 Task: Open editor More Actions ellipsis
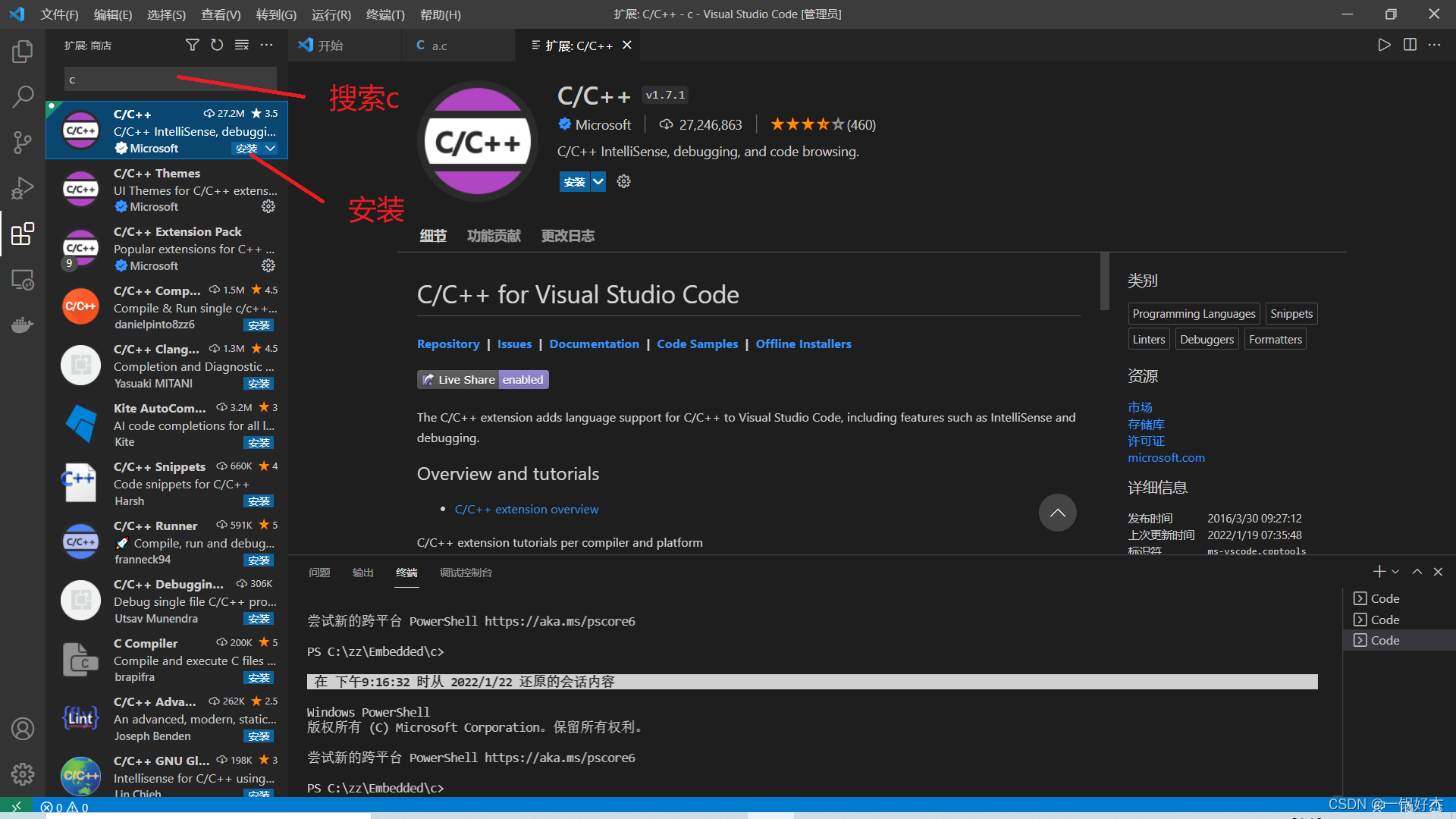pos(1434,45)
